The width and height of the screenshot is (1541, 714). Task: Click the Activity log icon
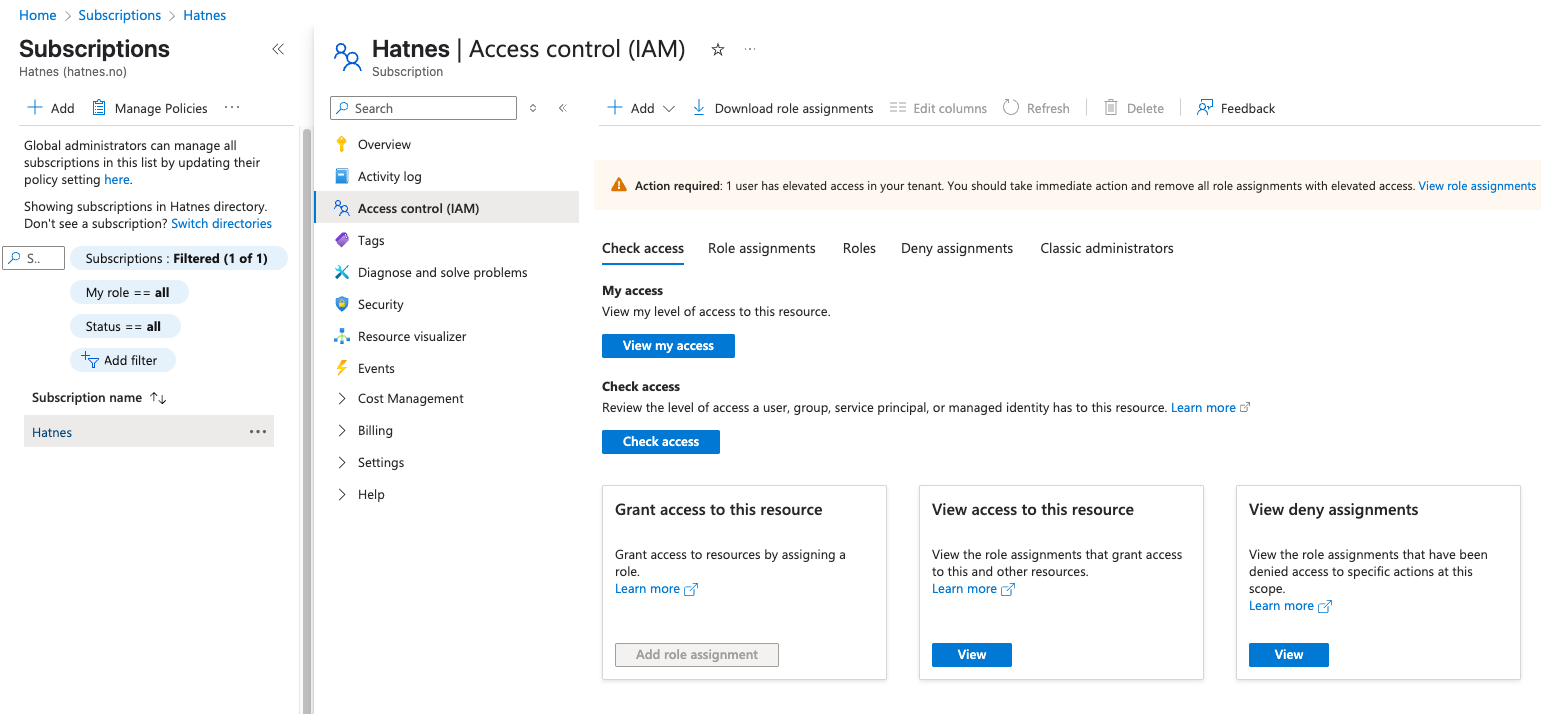(342, 176)
